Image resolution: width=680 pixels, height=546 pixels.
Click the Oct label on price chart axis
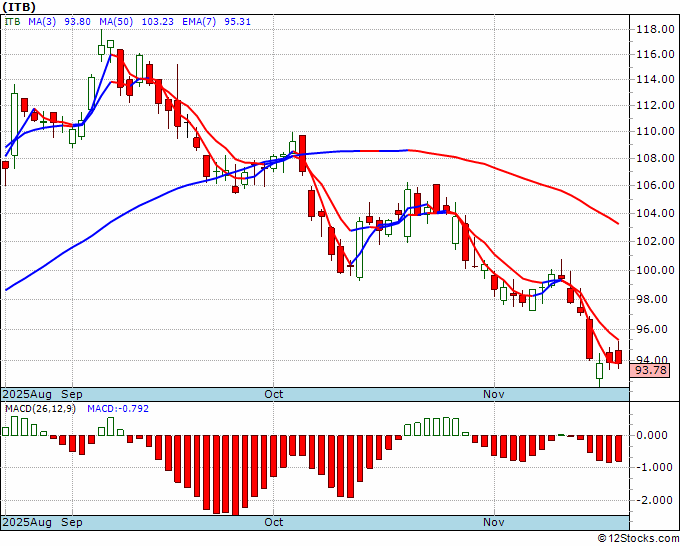pyautogui.click(x=274, y=394)
